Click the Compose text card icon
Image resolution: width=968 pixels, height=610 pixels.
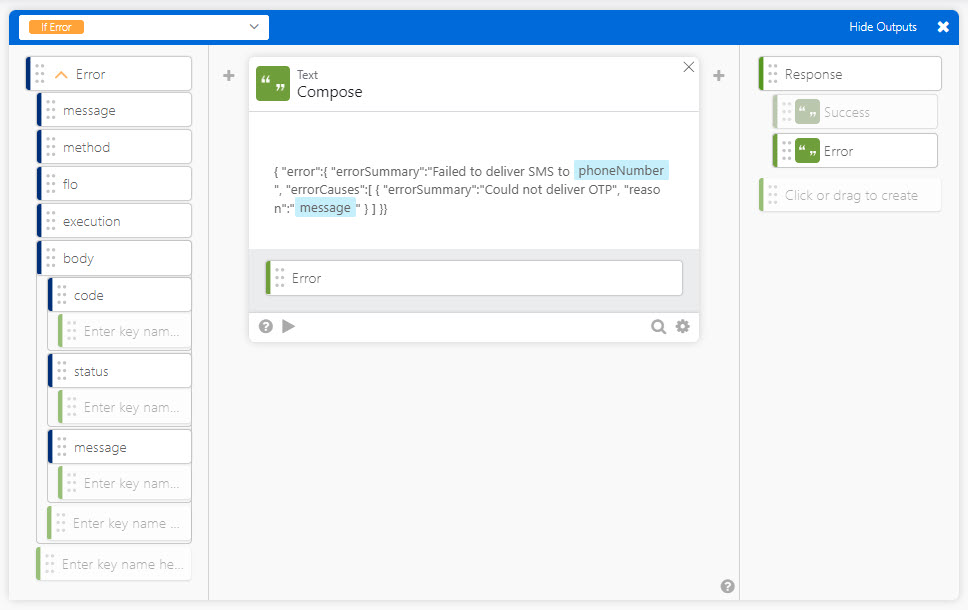point(273,84)
